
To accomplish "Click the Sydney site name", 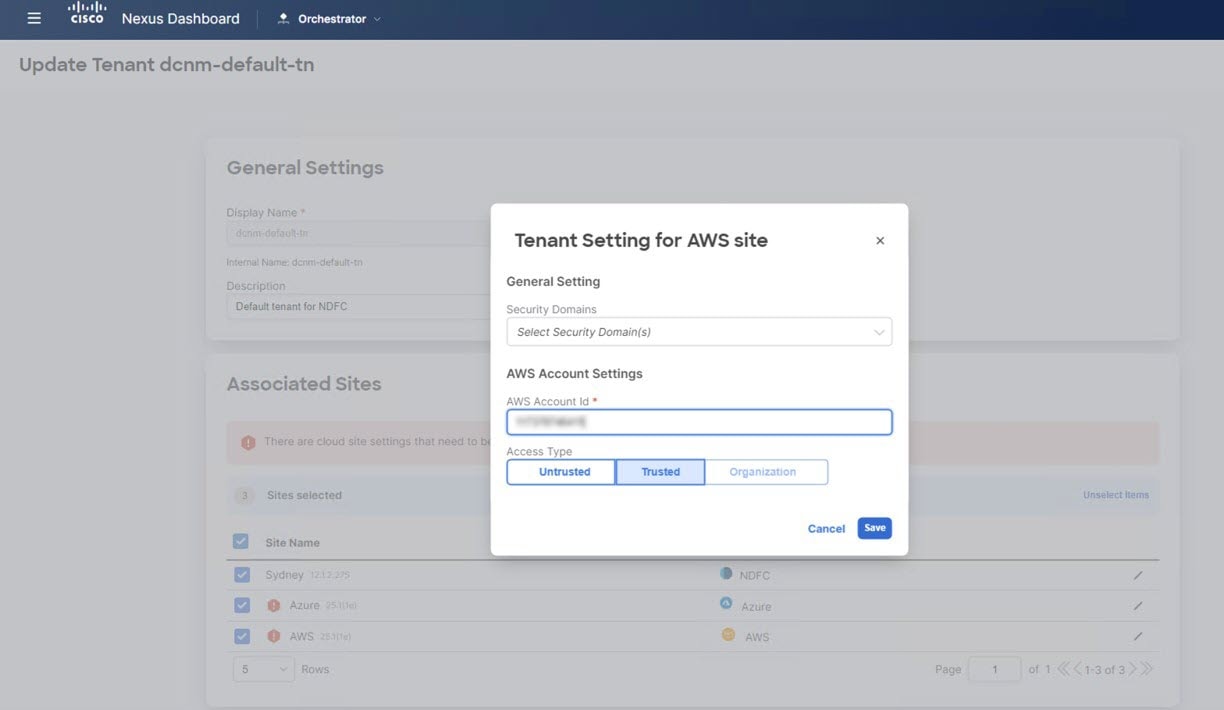I will tap(285, 575).
